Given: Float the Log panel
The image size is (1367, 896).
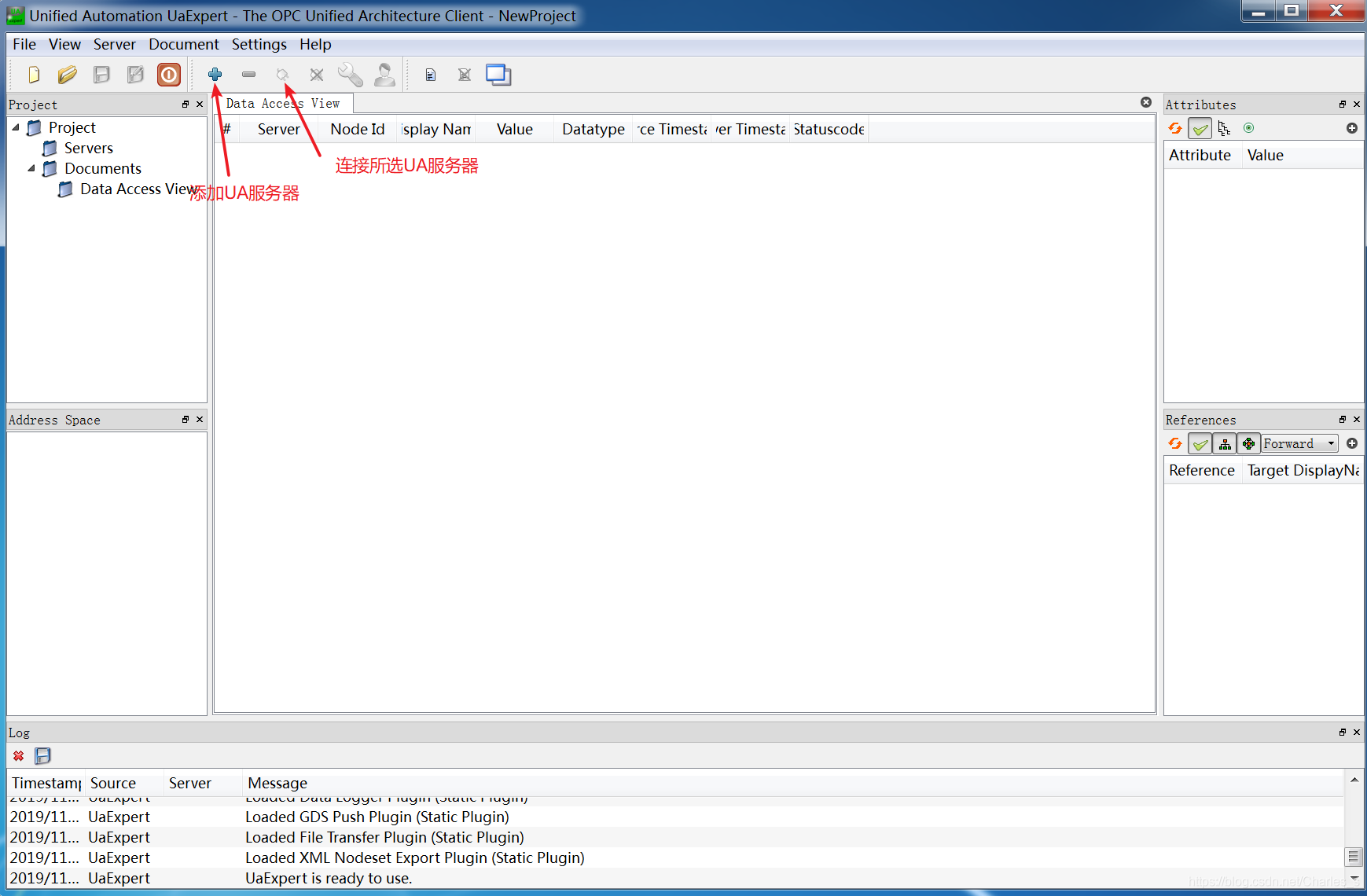Looking at the screenshot, I should [1343, 732].
